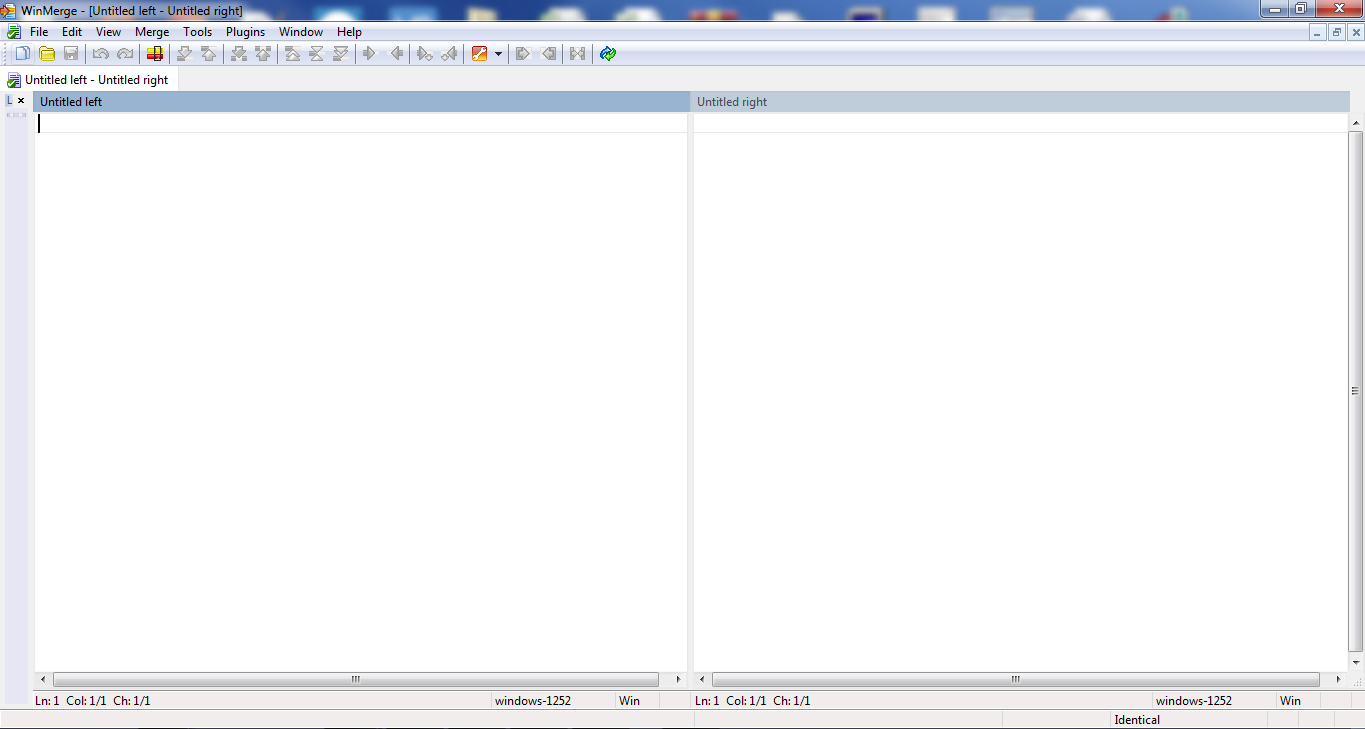Jump to the previous difference (up arrow)
Screen dimensions: 1365x729
[209, 54]
